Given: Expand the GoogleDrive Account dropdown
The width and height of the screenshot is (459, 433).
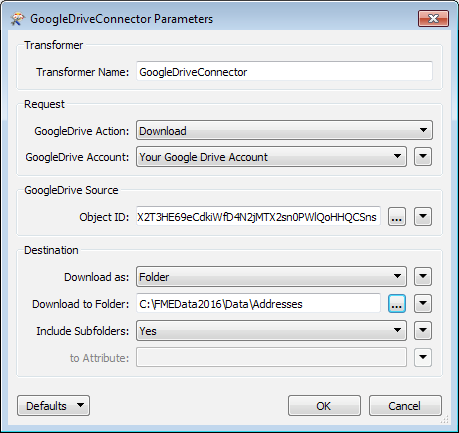Looking at the screenshot, I should tap(271, 157).
